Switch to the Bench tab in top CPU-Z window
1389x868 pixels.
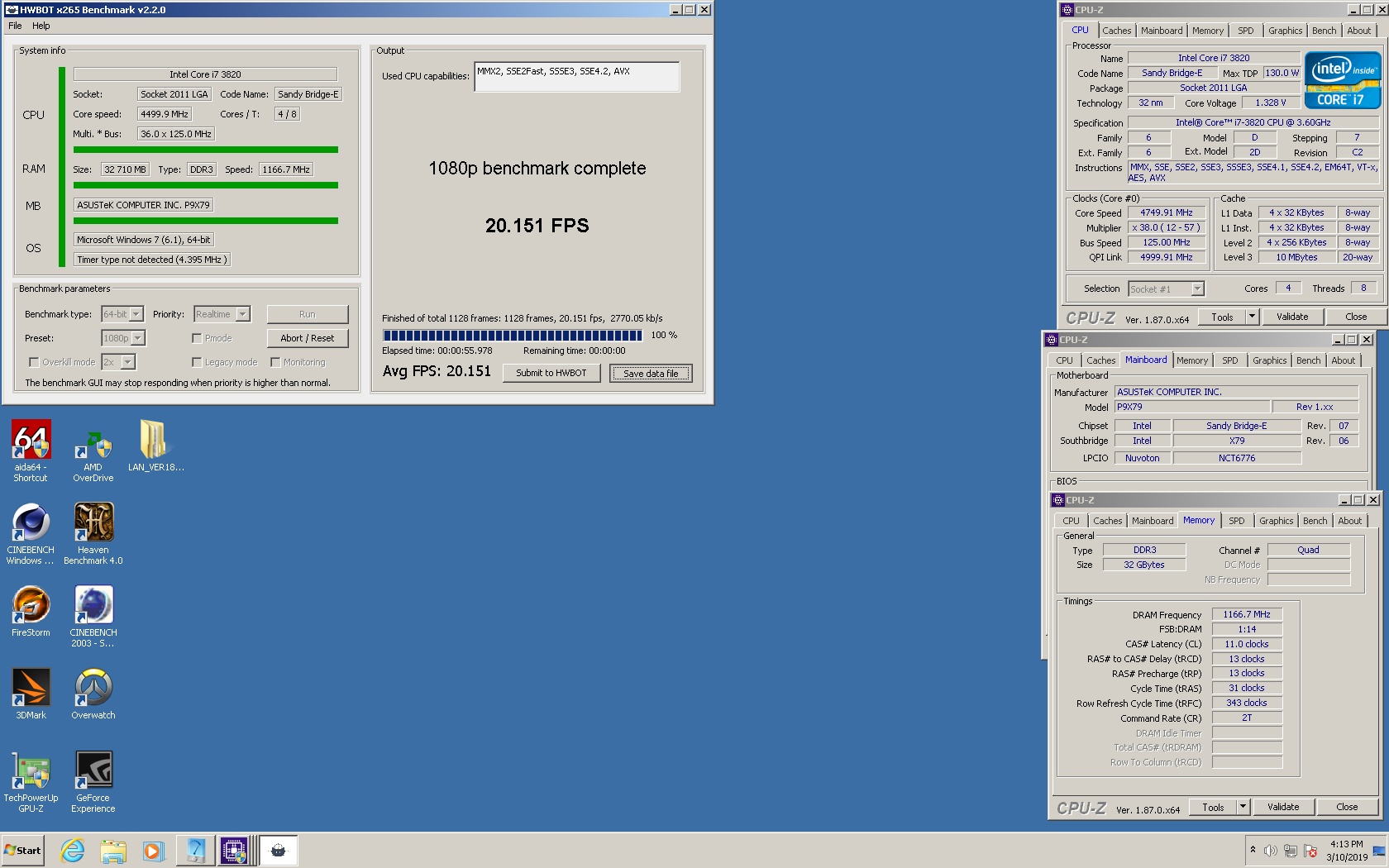coord(1324,31)
